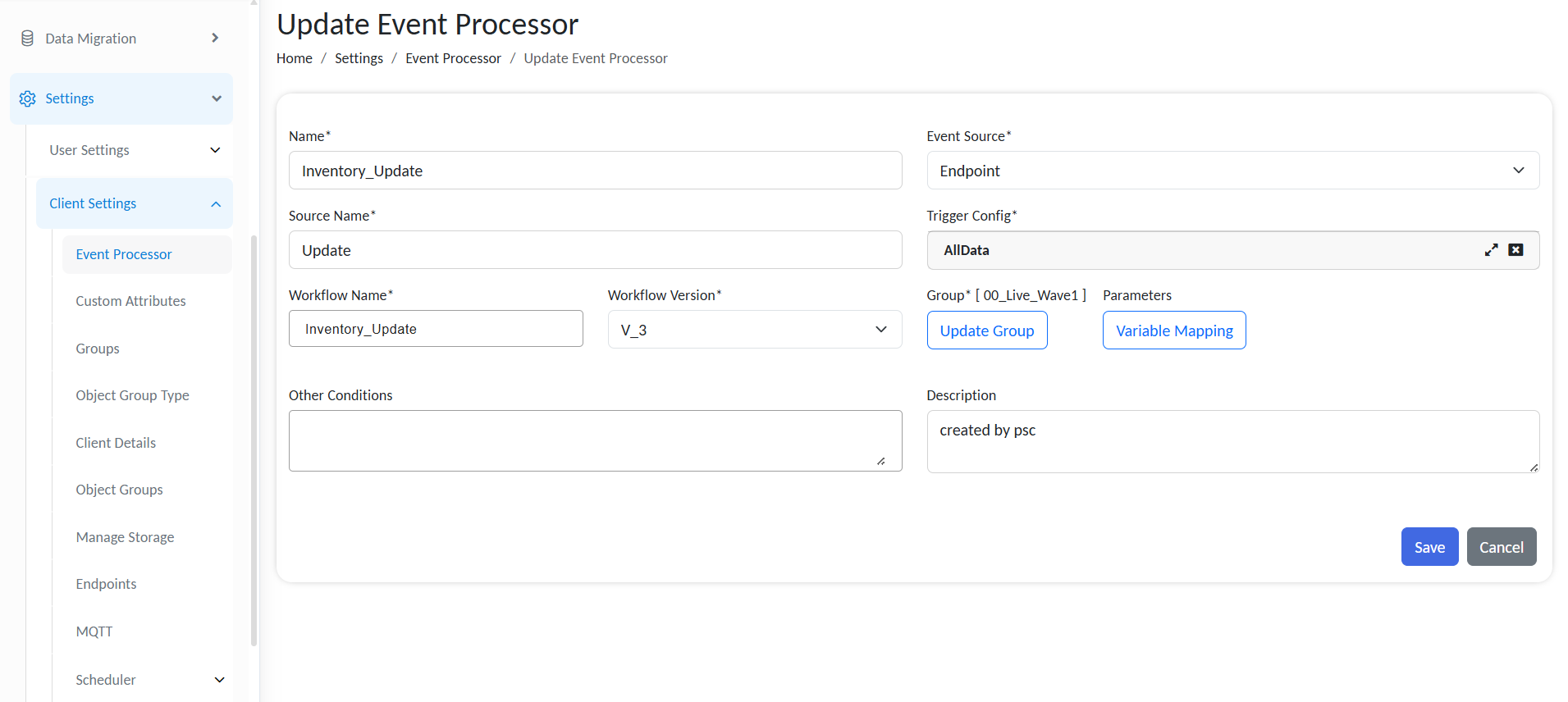Open the Variable Mapping parameters
This screenshot has width=1568, height=702.
coord(1173,330)
